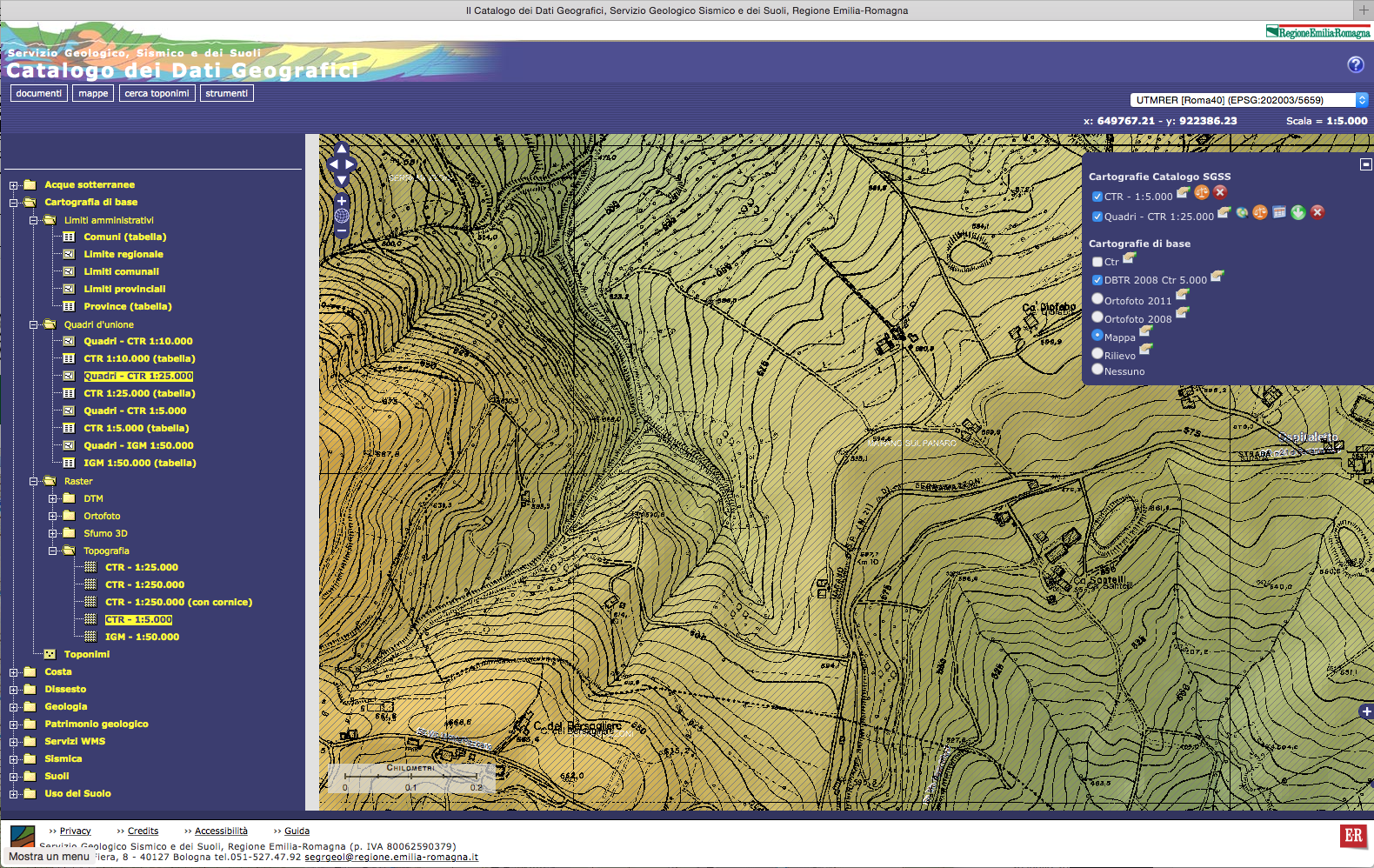Uncheck the CTR - 1:5.000 layer checkbox
The image size is (1374, 868).
[x=1097, y=197]
